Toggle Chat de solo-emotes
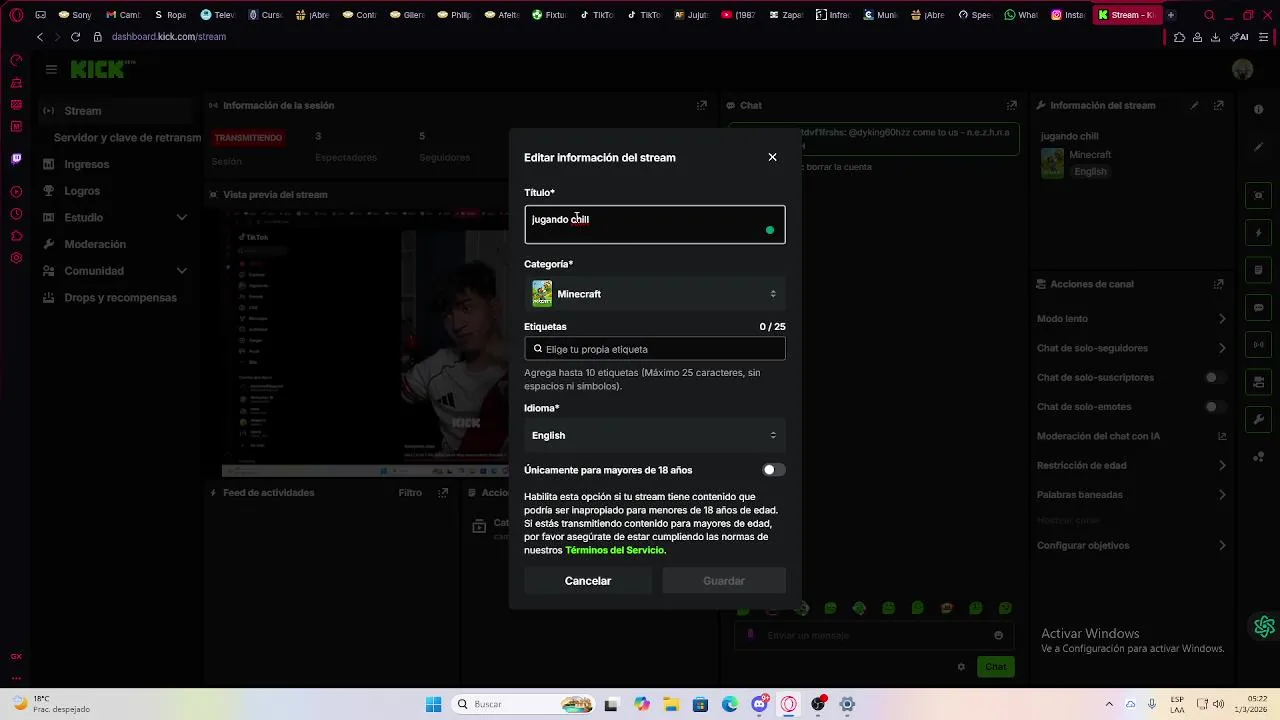Viewport: 1280px width, 720px height. pos(1214,407)
